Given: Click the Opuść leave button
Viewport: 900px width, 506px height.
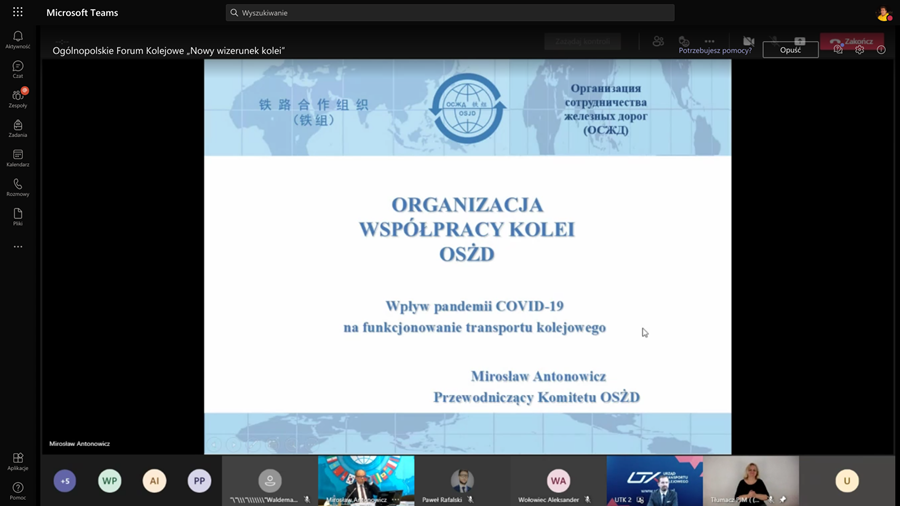Looking at the screenshot, I should click(790, 50).
